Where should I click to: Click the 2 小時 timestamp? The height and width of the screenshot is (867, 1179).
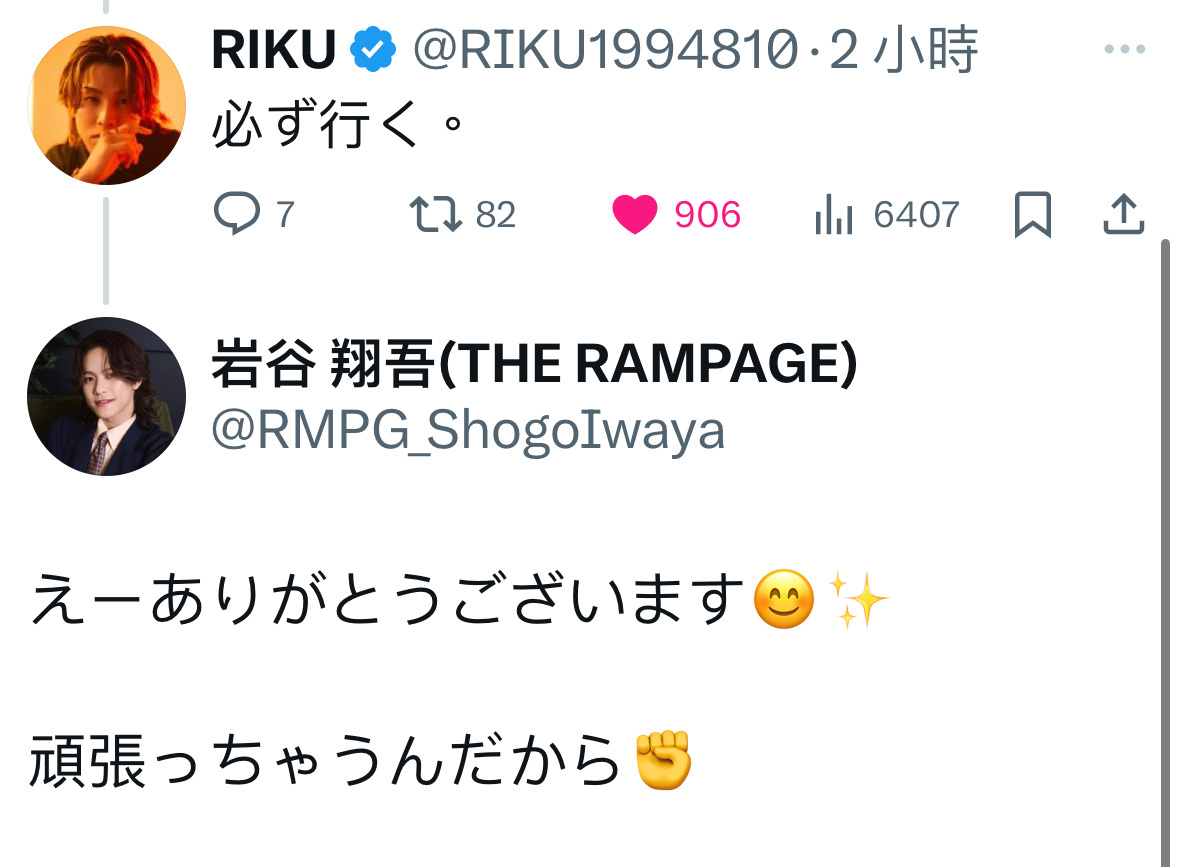(x=903, y=50)
